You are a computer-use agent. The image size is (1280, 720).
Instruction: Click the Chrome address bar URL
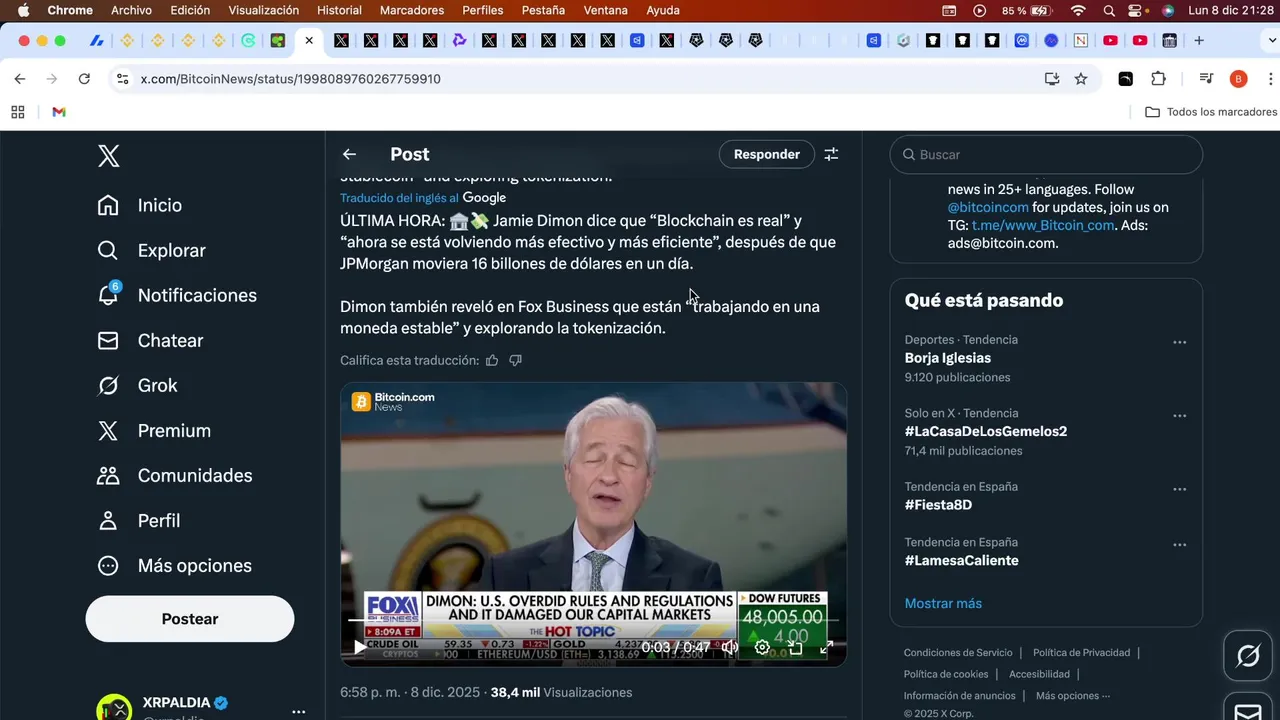290,79
